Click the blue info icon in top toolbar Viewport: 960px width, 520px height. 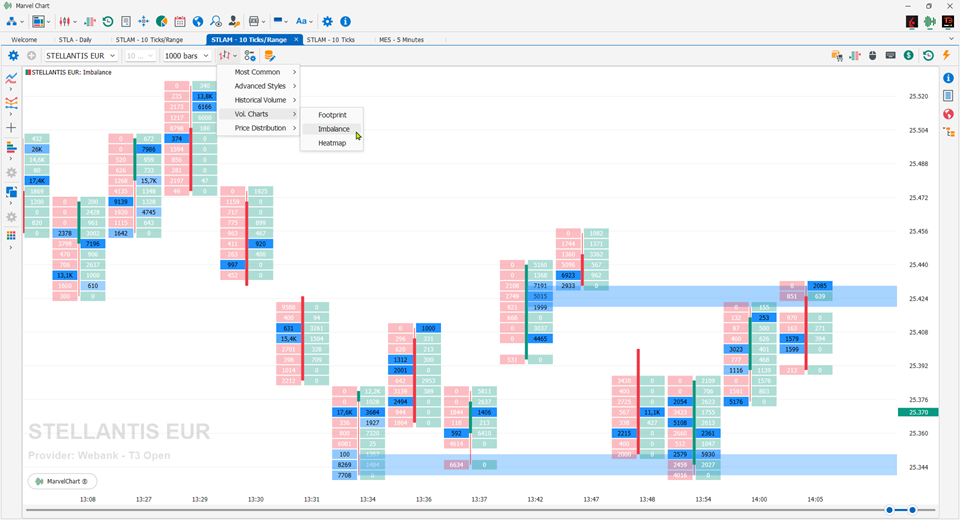coord(345,21)
